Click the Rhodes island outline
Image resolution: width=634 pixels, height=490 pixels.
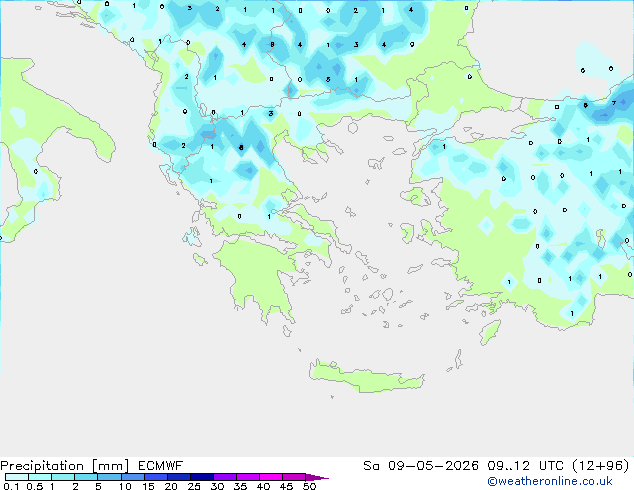click(490, 332)
